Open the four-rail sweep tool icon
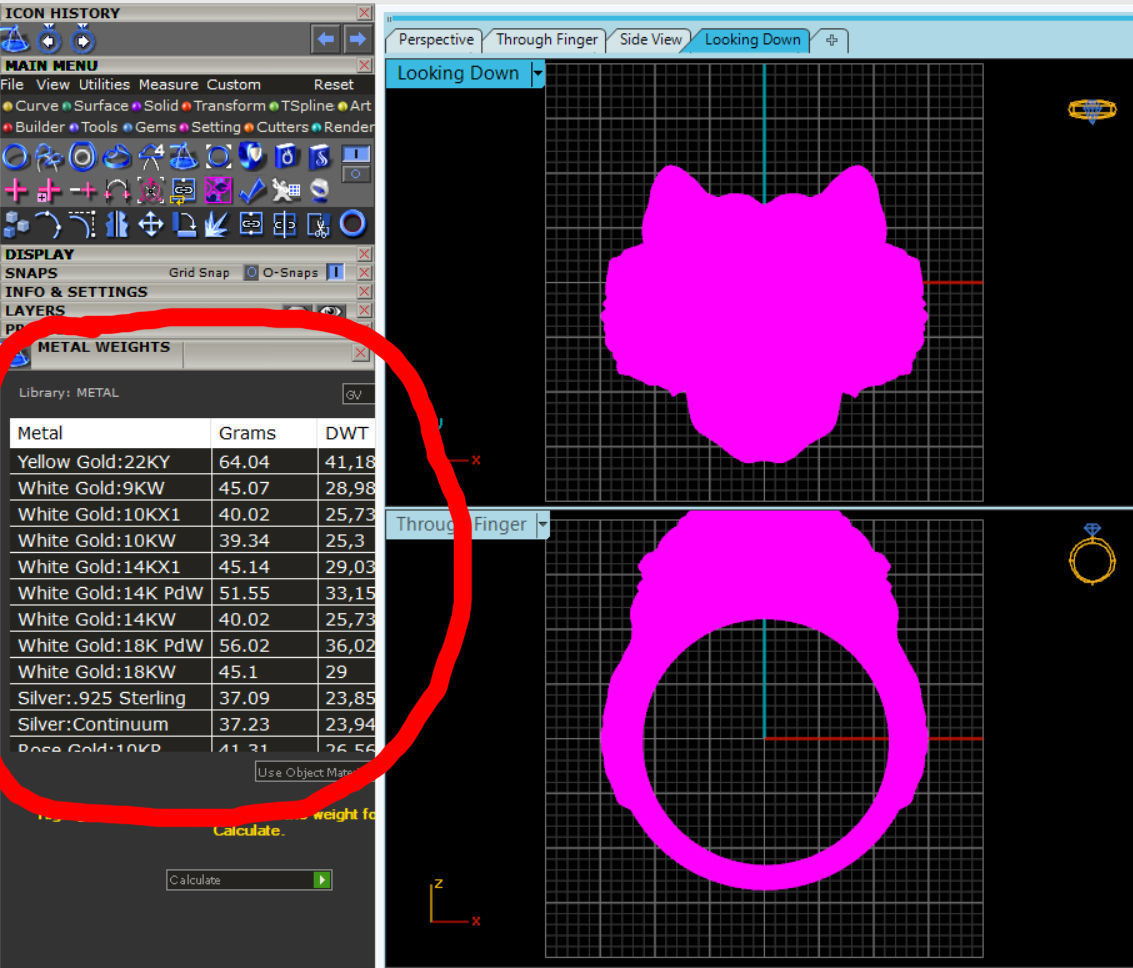The image size is (1133, 968). point(150,156)
